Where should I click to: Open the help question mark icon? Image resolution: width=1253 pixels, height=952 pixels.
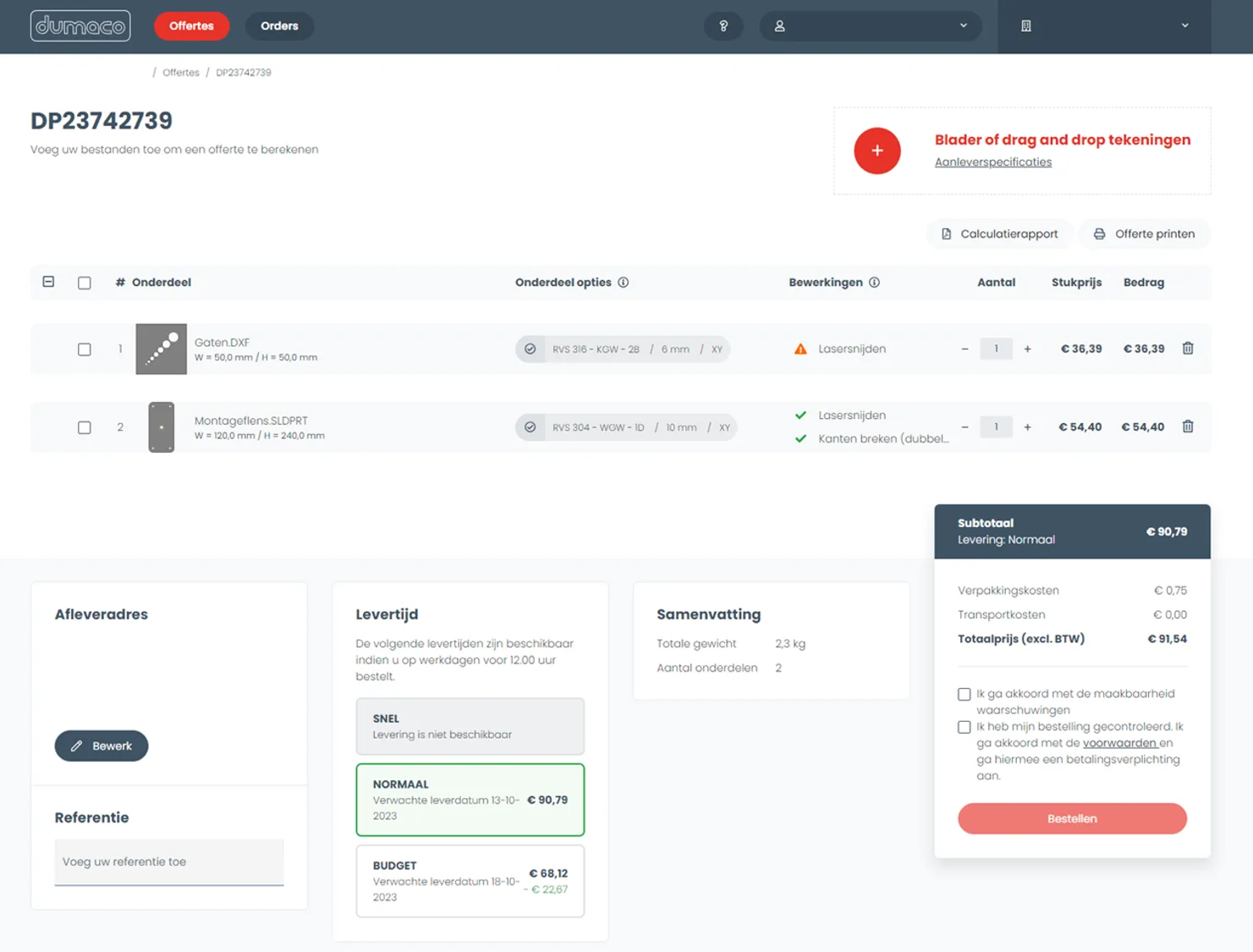point(723,26)
